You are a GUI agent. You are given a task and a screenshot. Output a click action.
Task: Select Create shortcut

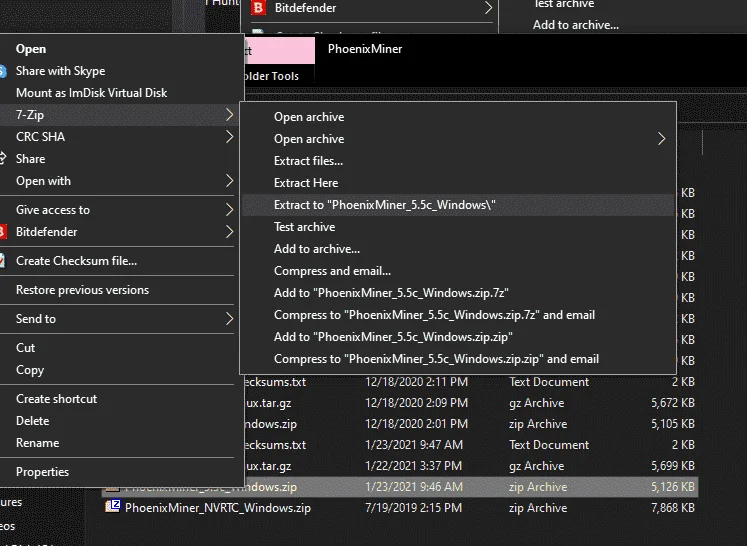tap(119, 399)
